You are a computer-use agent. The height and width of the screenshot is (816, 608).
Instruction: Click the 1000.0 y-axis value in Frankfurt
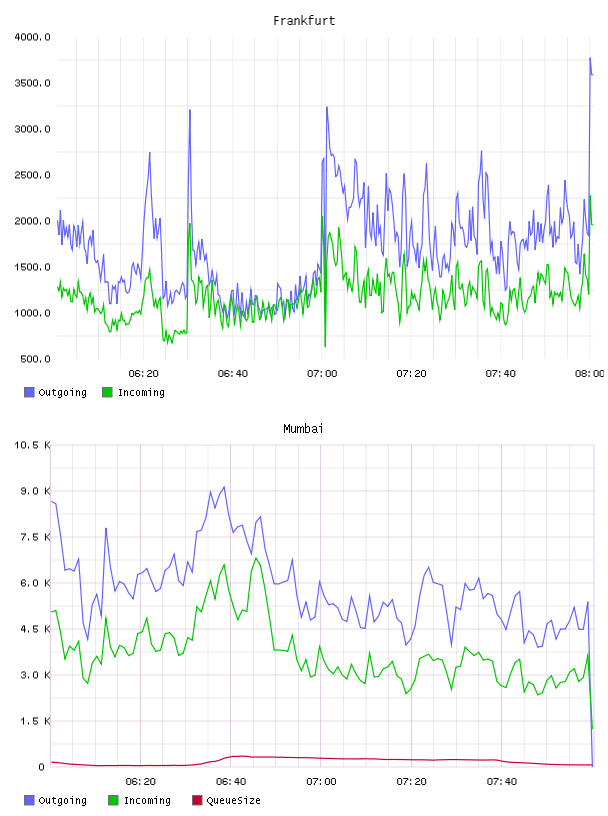(32, 313)
